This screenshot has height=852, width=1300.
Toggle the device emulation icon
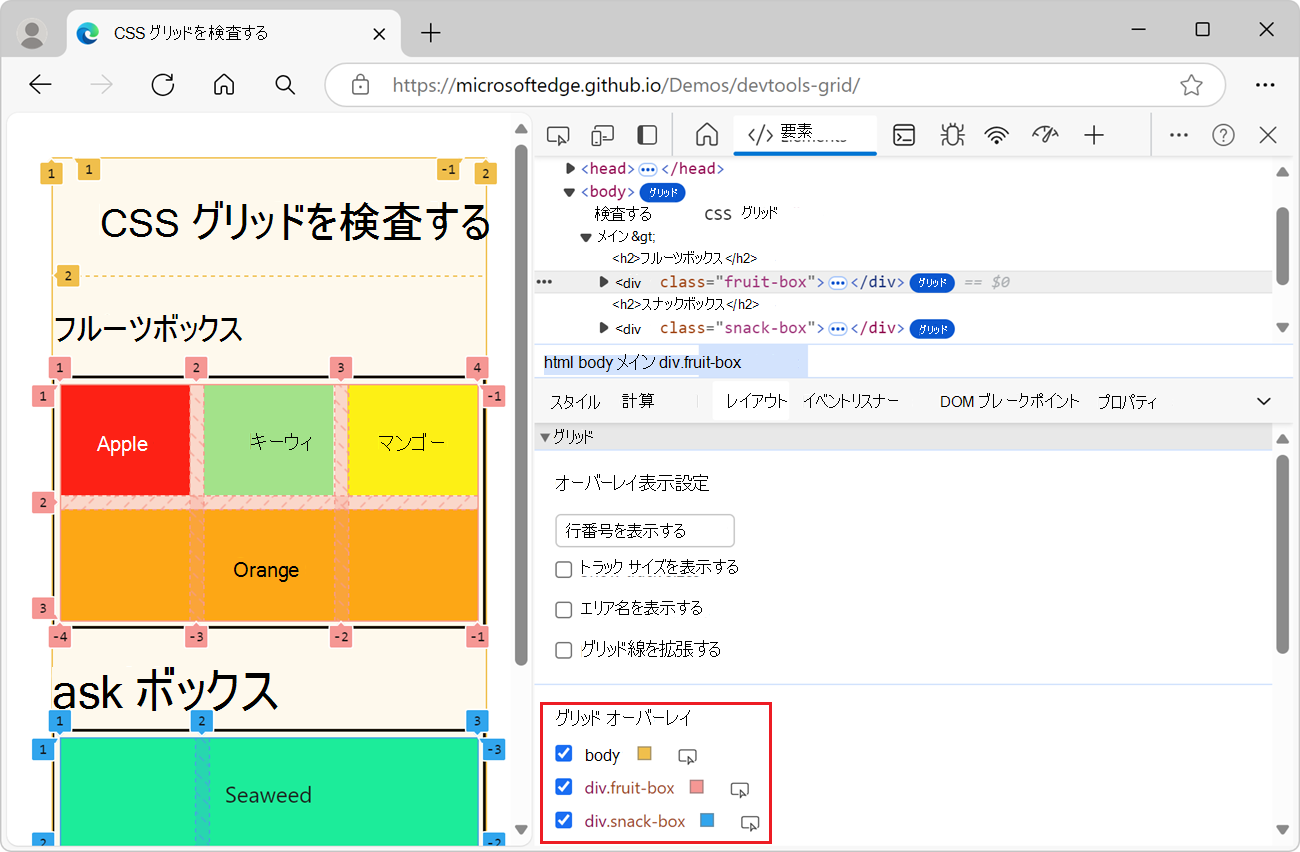(602, 134)
